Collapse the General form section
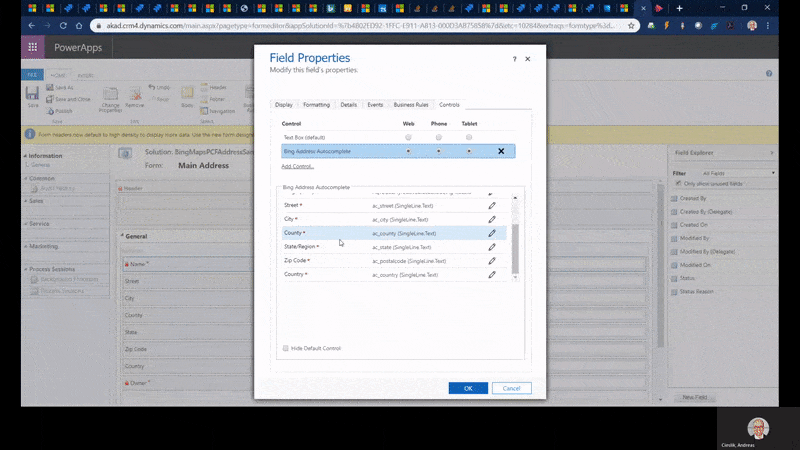This screenshot has width=800, height=450. [122, 236]
